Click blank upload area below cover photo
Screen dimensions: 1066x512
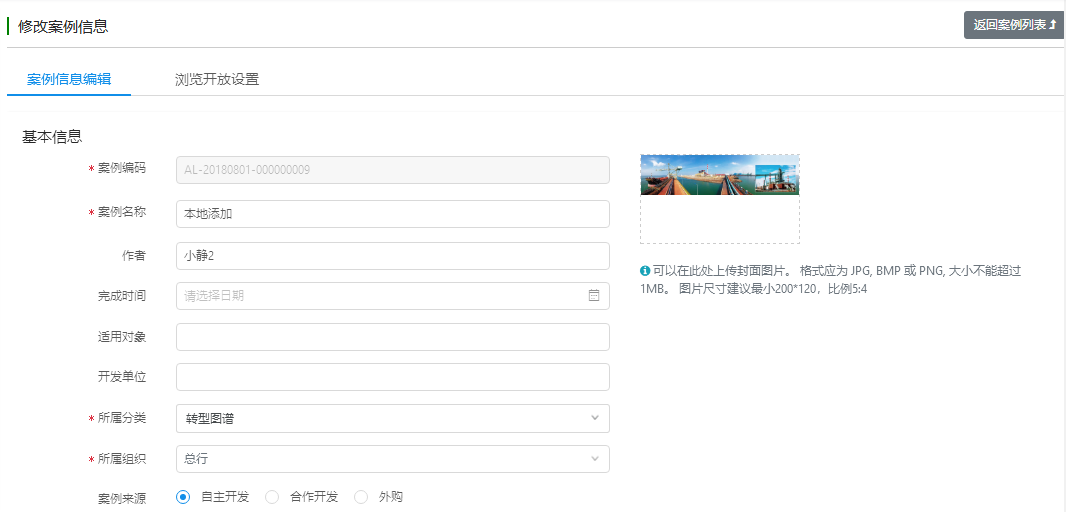719,220
